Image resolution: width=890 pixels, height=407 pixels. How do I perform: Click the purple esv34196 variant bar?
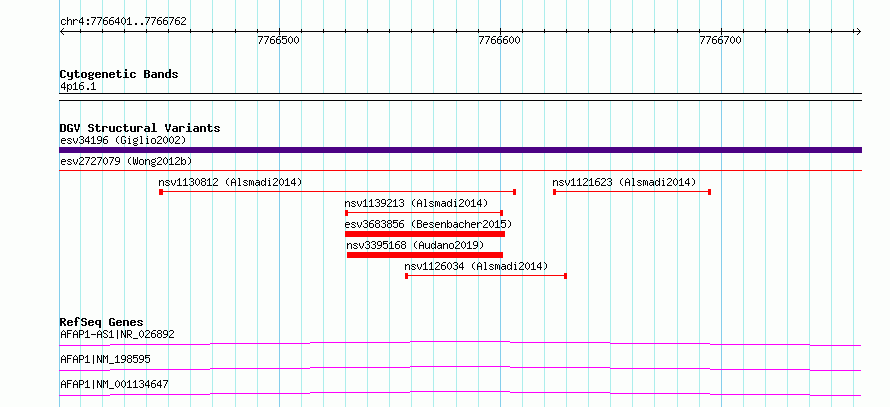click(x=460, y=150)
